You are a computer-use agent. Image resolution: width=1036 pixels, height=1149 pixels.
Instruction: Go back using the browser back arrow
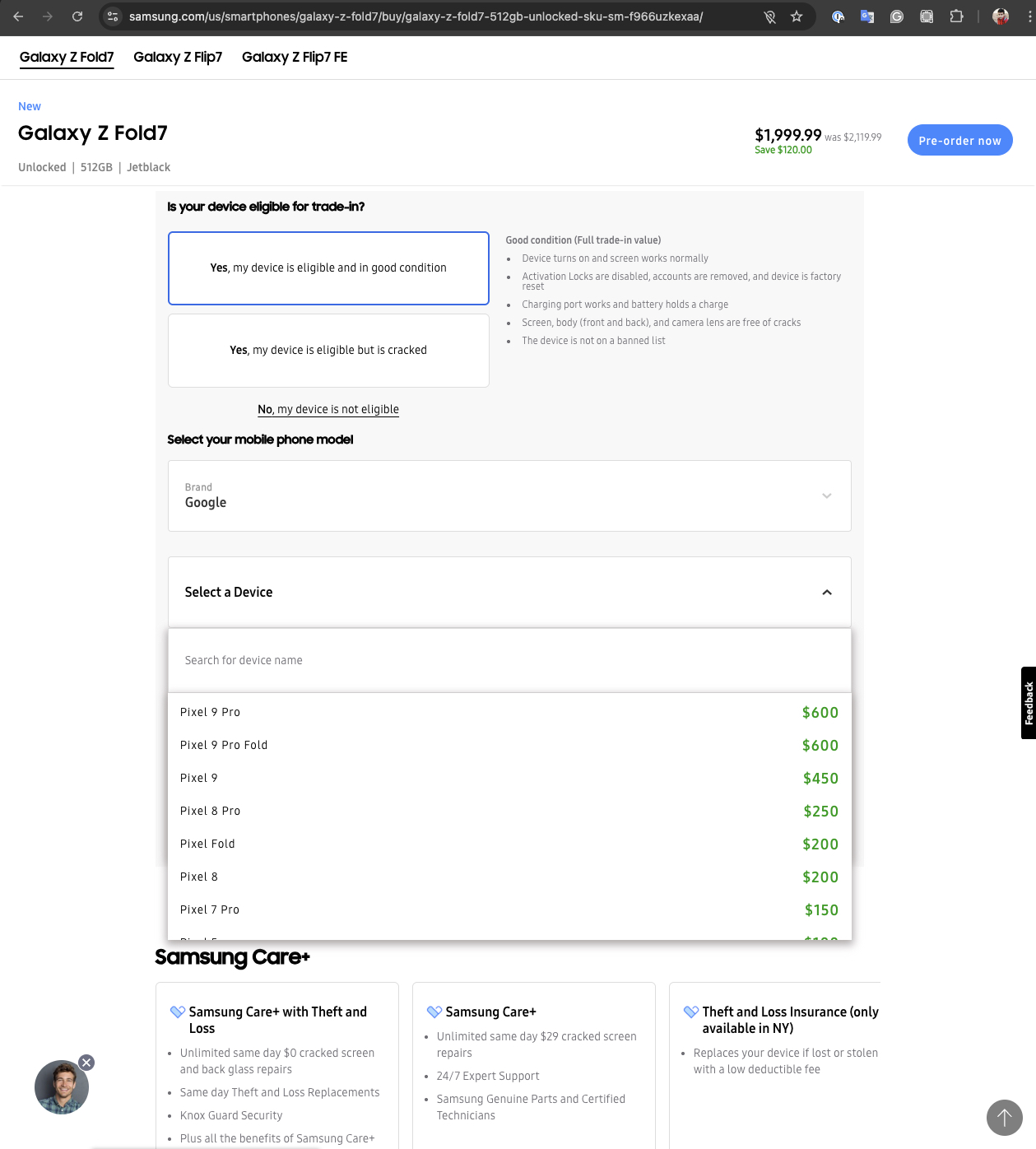click(x=18, y=16)
